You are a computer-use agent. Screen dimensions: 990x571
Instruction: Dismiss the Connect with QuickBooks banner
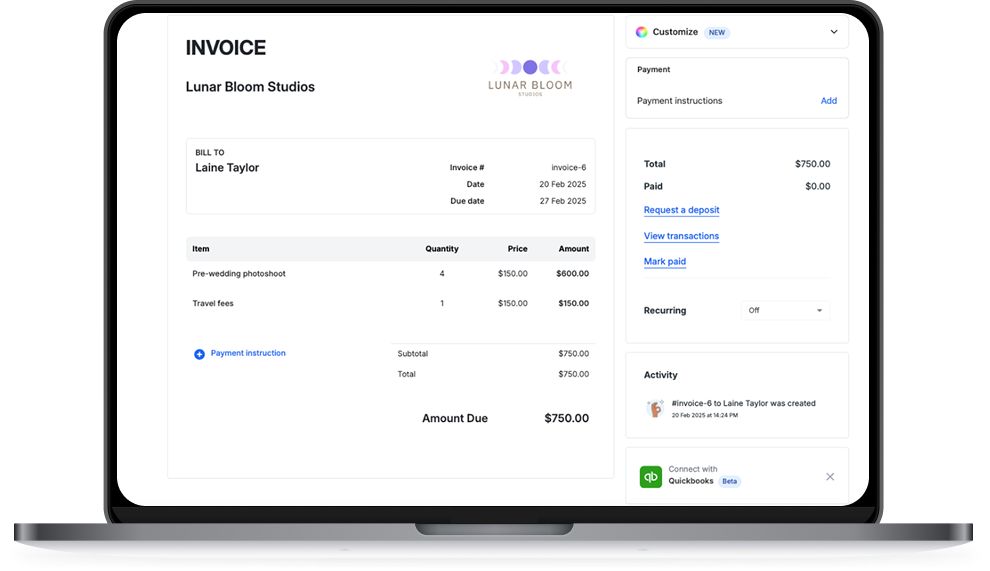click(830, 477)
